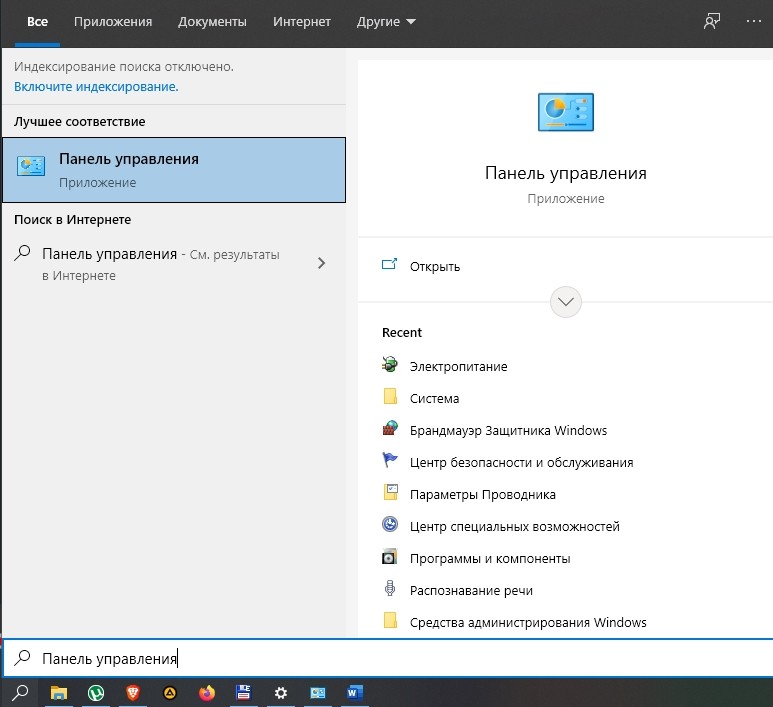Click the Система folder icon
The width and height of the screenshot is (773, 707).
(x=390, y=396)
